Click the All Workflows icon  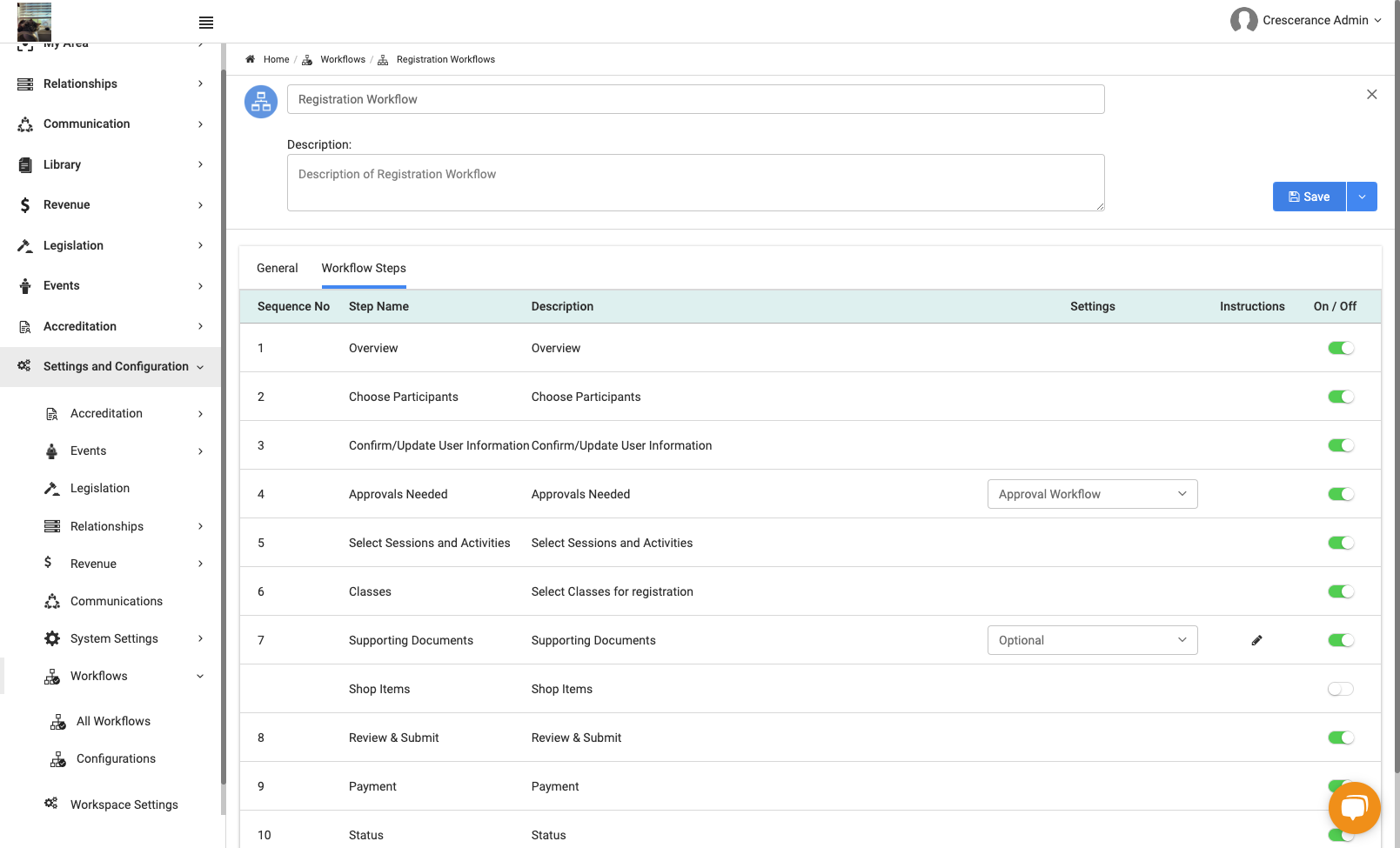tap(58, 722)
